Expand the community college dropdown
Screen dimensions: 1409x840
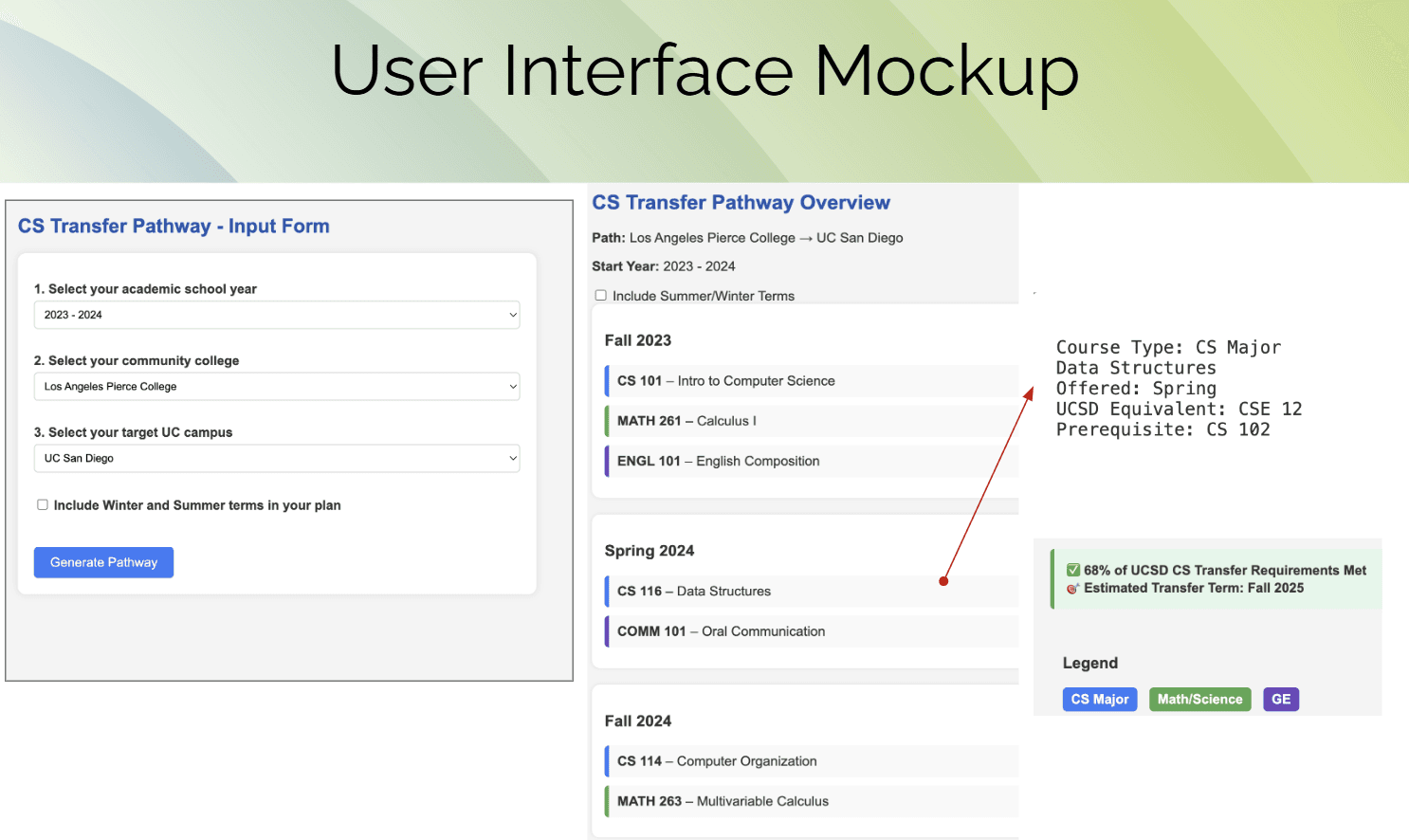click(277, 387)
